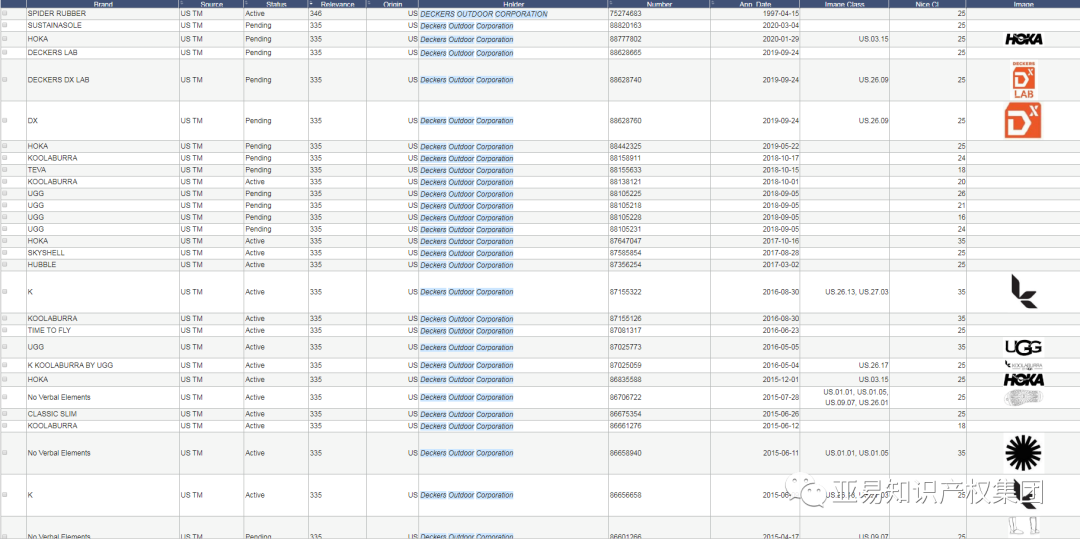Image resolution: width=1080 pixels, height=539 pixels.
Task: Click the number 87155126
Action: pos(625,319)
